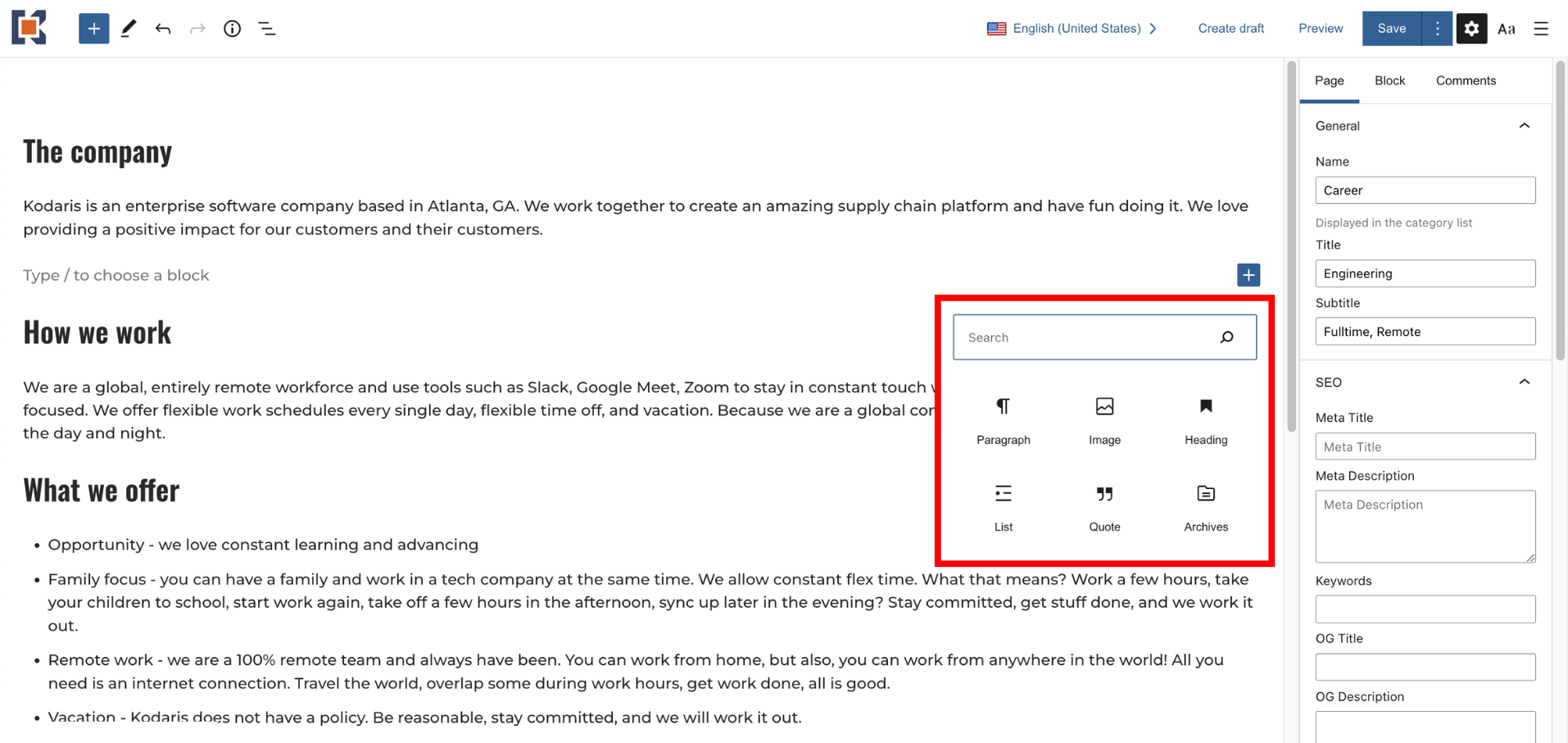Click Create draft link
Screen dimensions: 1568x743
click(1230, 29)
